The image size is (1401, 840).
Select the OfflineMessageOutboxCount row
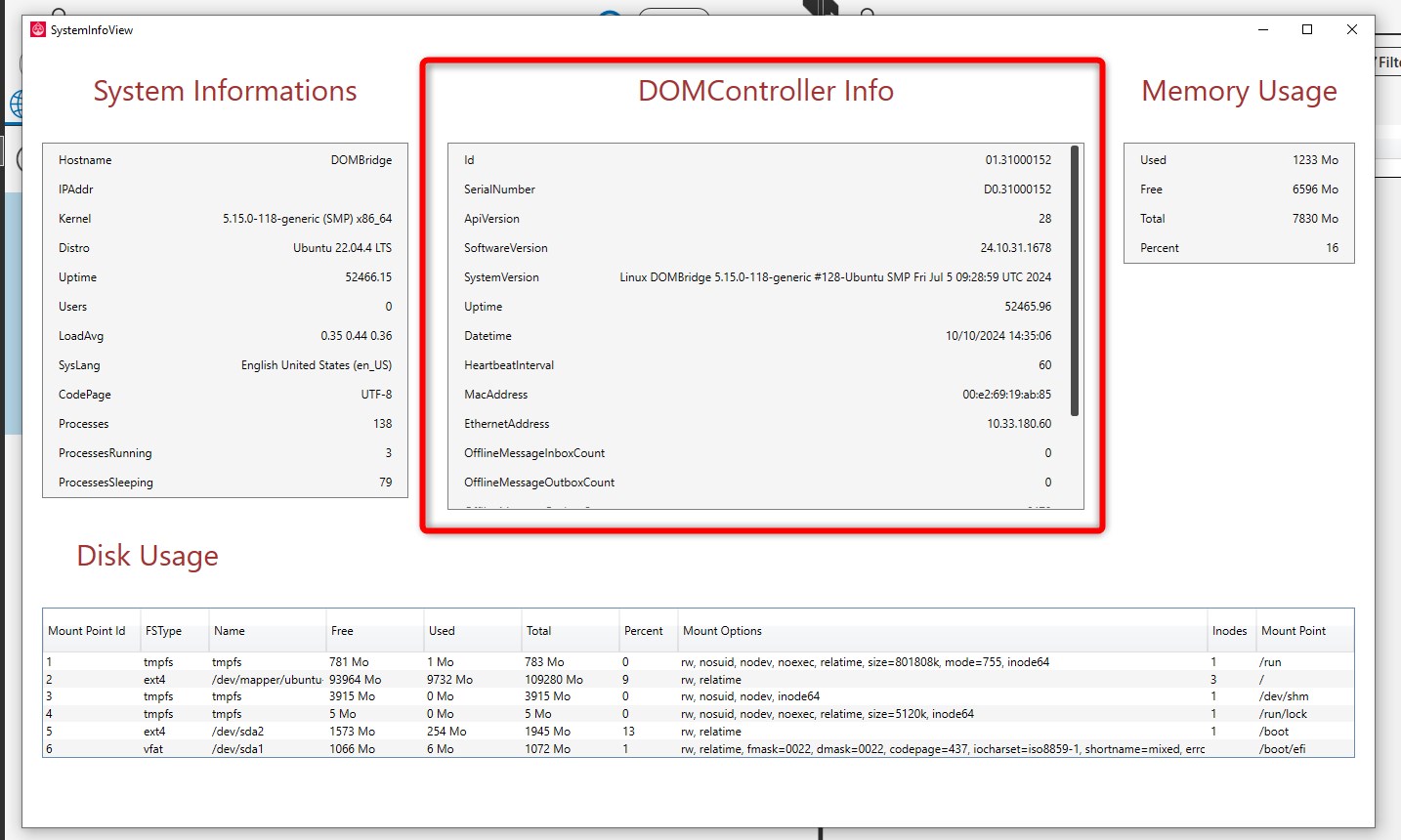coord(758,483)
